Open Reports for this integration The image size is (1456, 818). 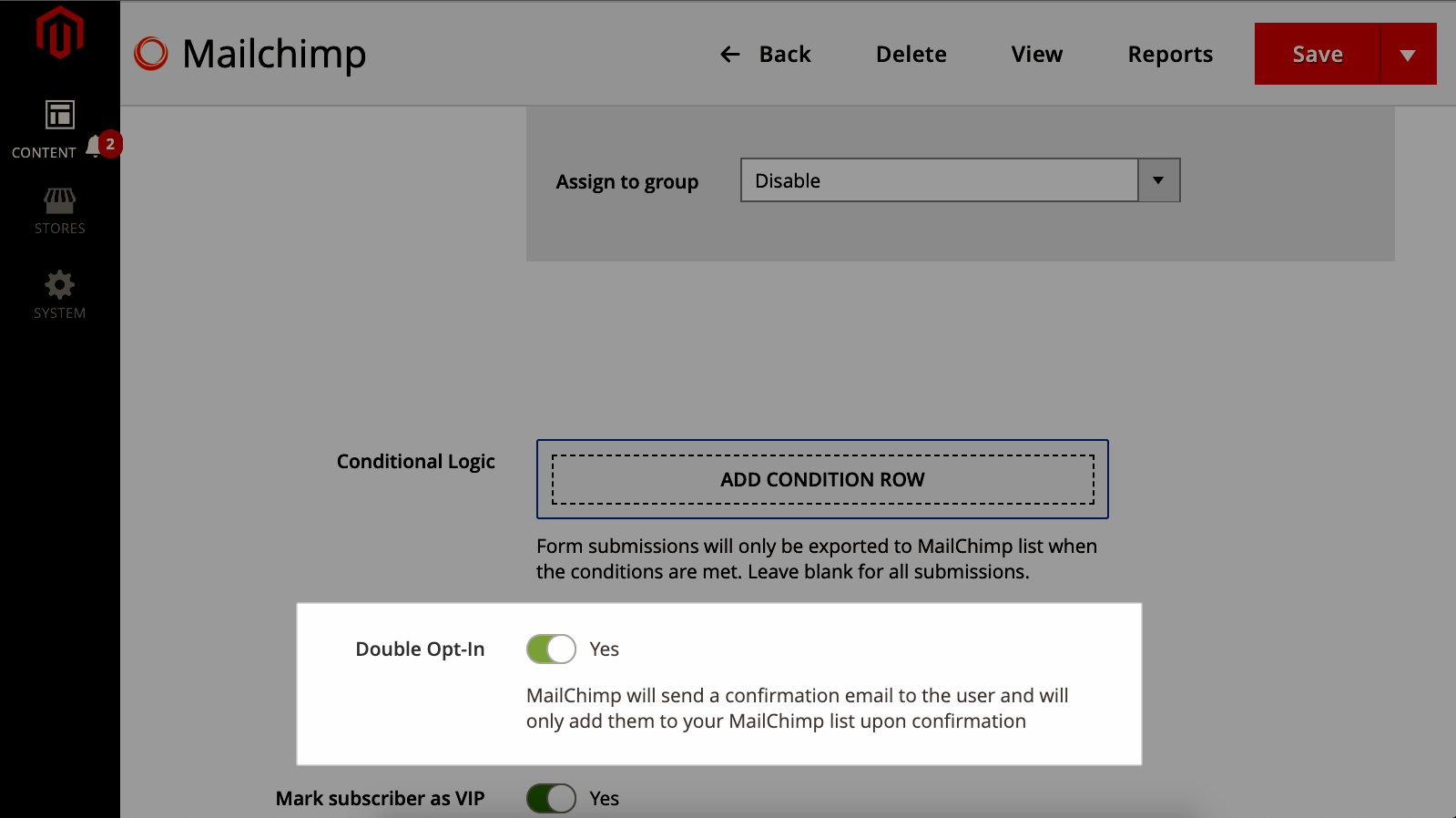point(1170,55)
